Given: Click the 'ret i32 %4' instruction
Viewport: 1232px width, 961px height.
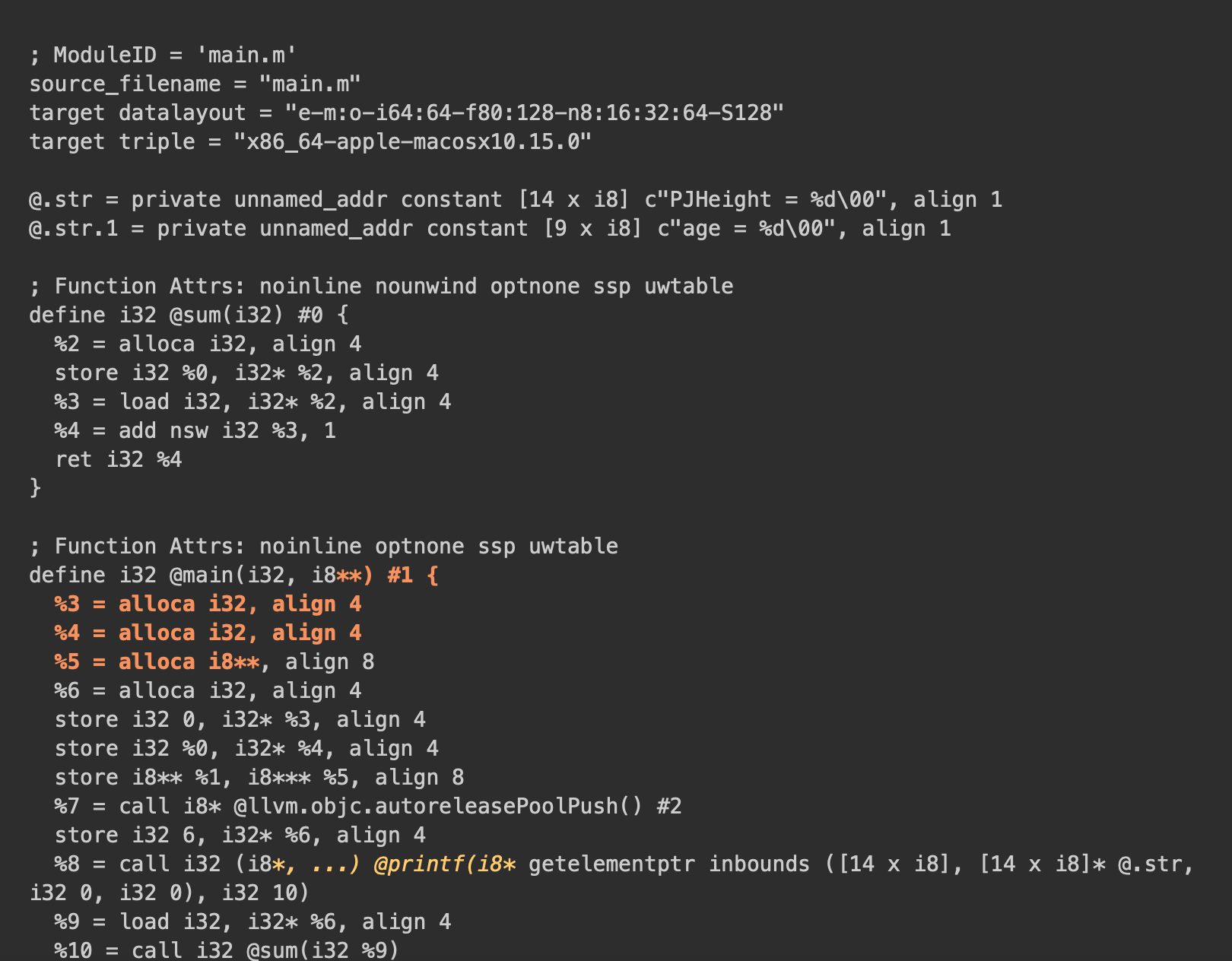Looking at the screenshot, I should tap(118, 459).
